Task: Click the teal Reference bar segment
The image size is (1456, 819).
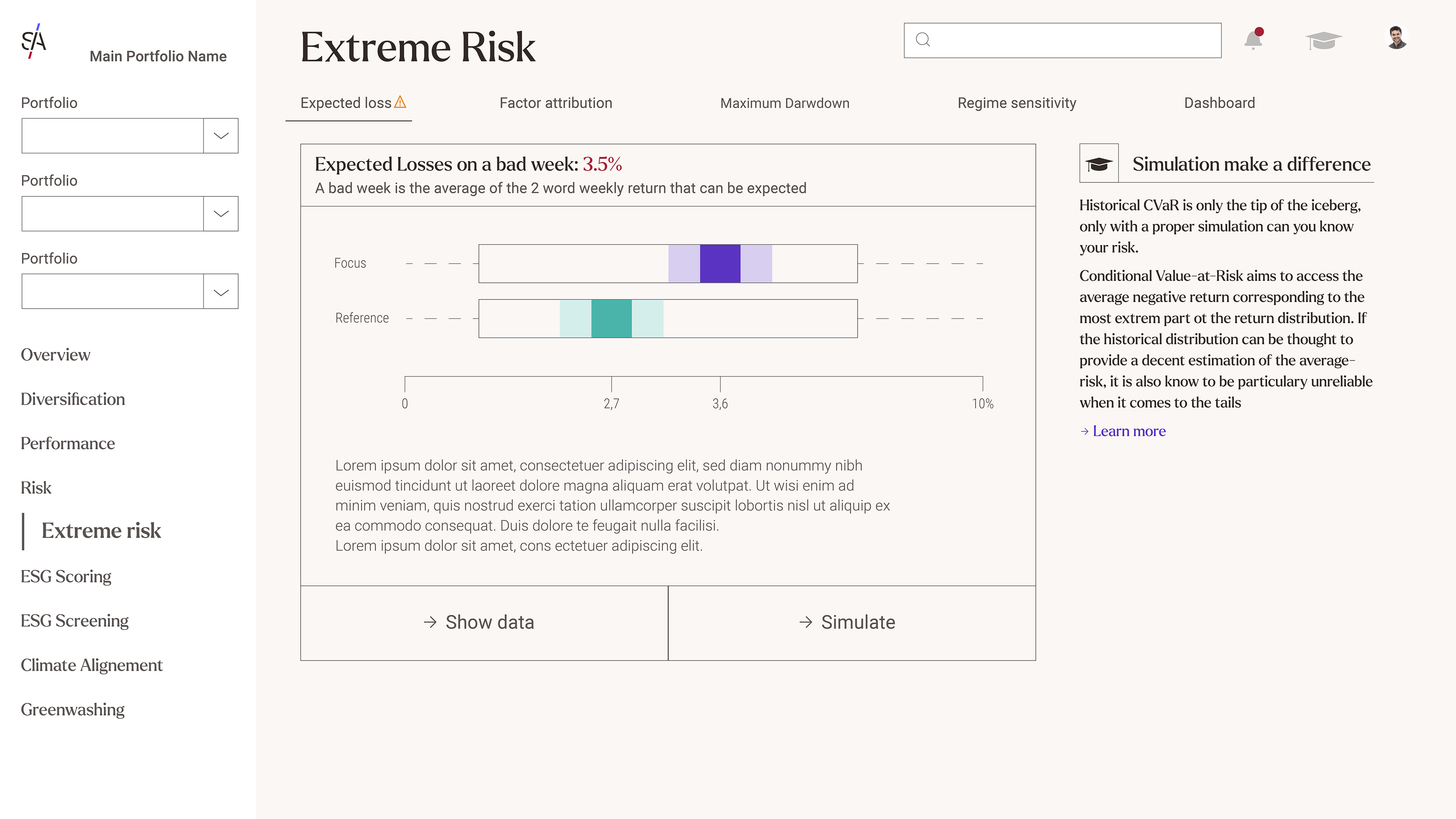Action: (612, 319)
